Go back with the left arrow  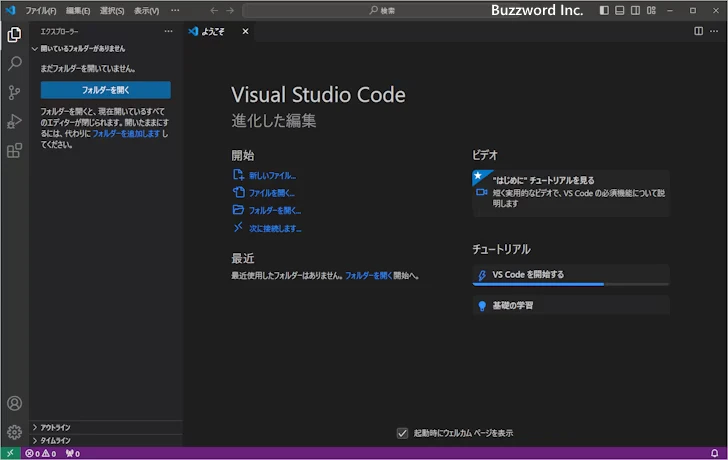point(214,10)
